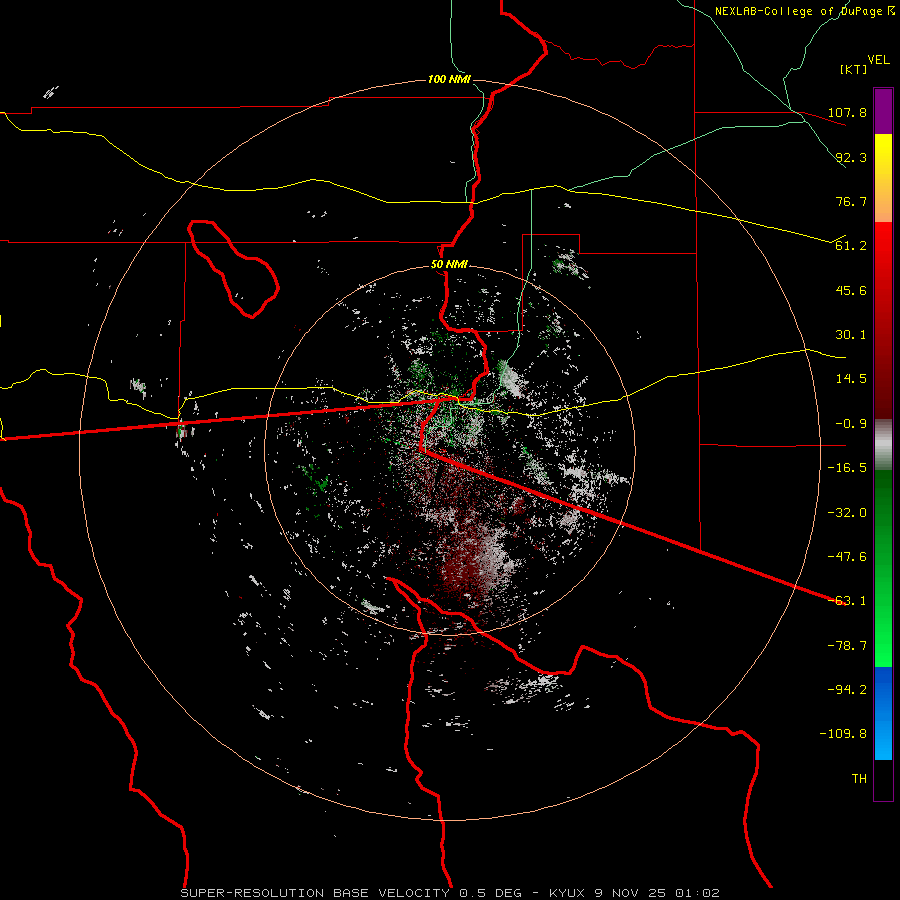900x900 pixels.
Task: Click the 100 NMI range ring label
Action: tap(449, 79)
